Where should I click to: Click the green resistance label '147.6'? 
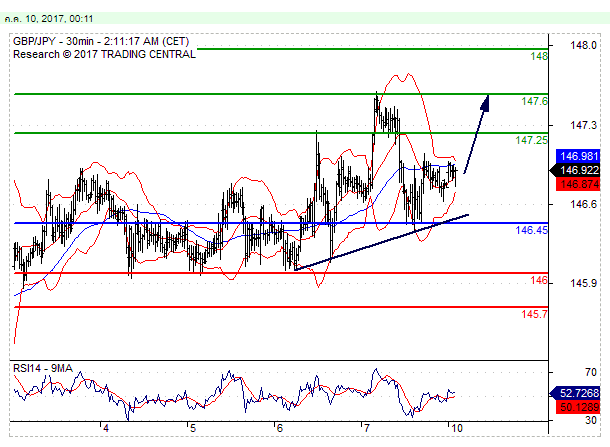(x=534, y=101)
